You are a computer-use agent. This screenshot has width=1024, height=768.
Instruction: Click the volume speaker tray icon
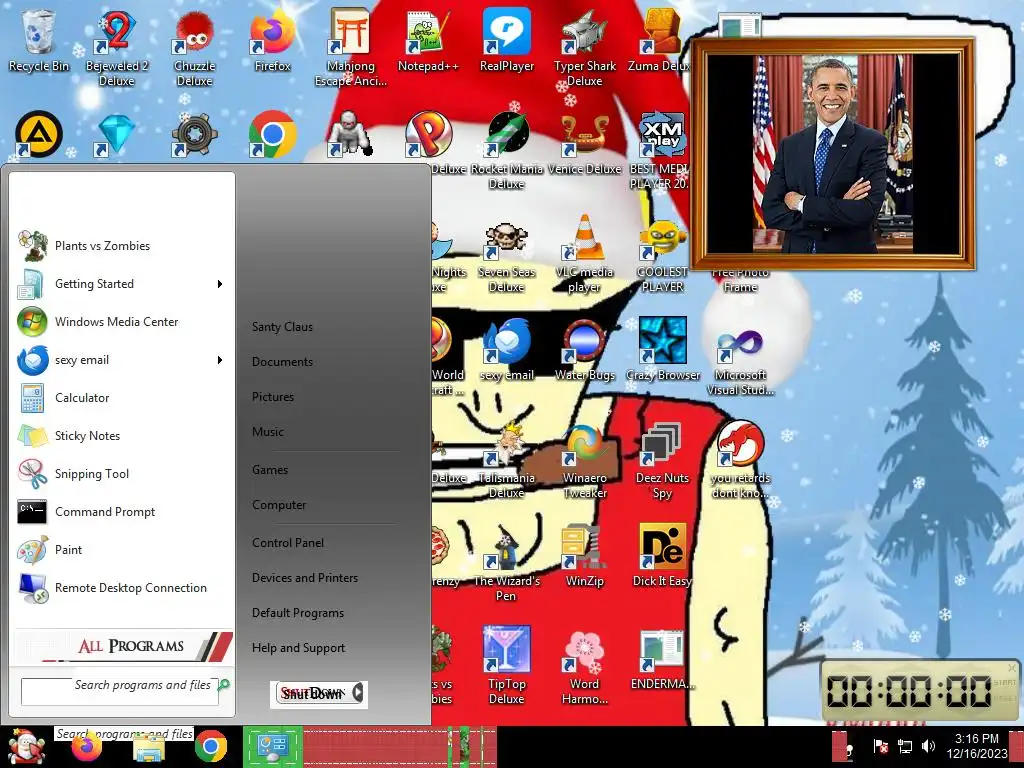[928, 746]
